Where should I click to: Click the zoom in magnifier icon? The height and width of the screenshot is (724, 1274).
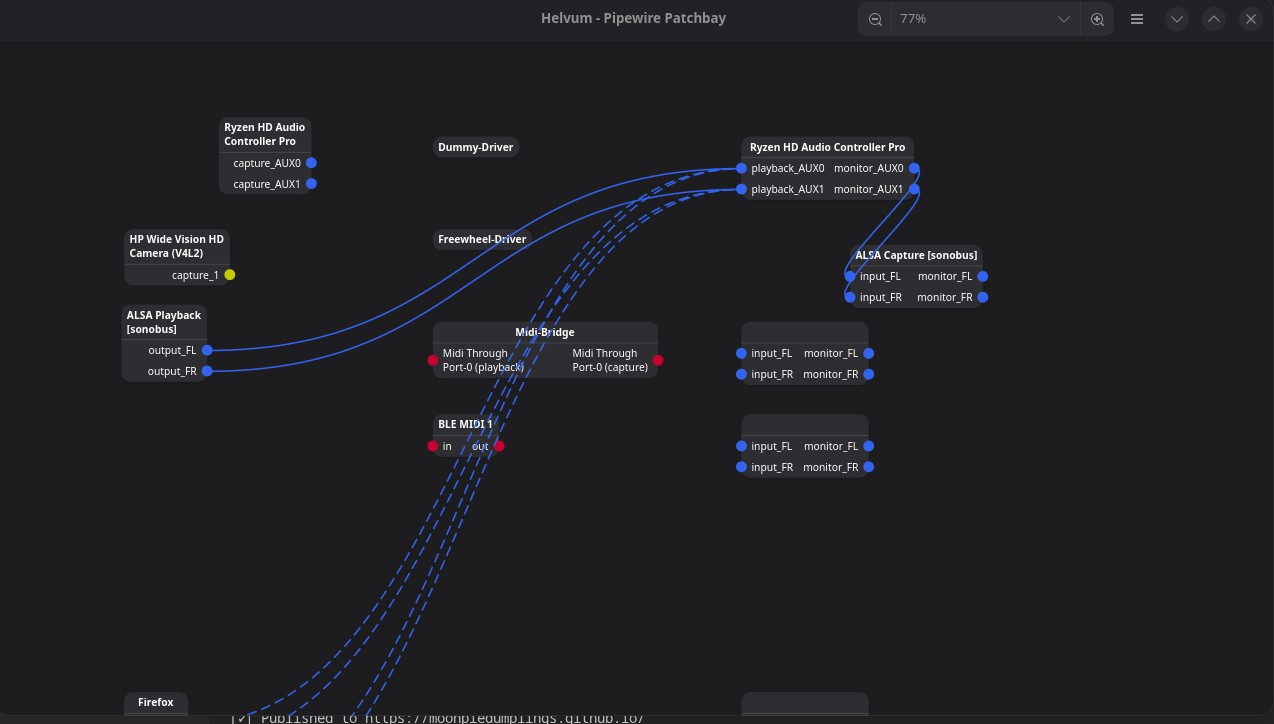(1097, 19)
